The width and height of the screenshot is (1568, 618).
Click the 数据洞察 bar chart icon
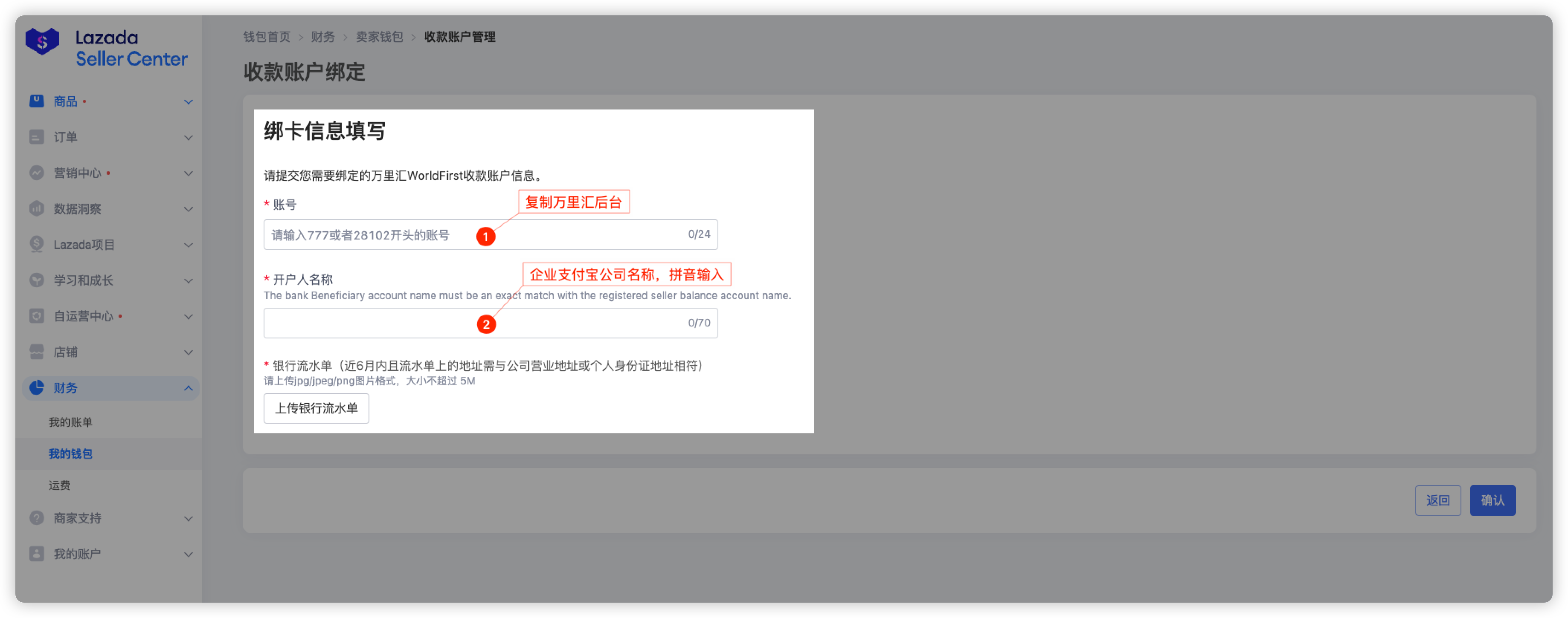(37, 209)
